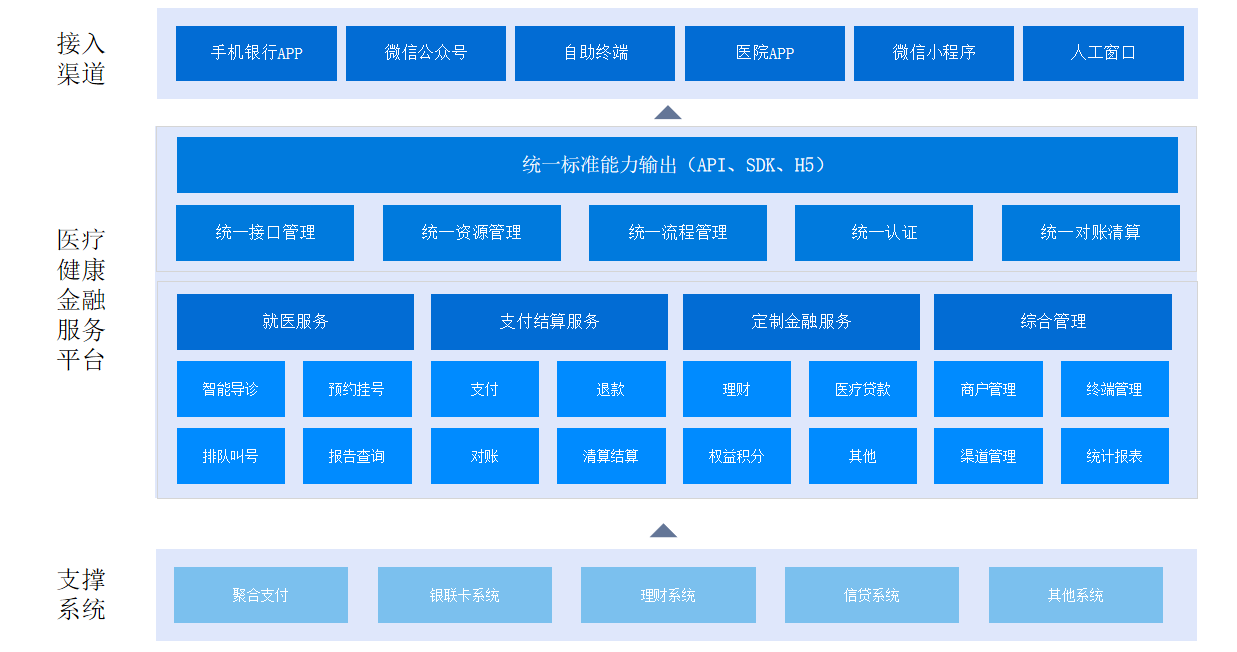This screenshot has width=1237, height=652.
Task: Select the 统一接口管理 block
Action: pos(265,233)
